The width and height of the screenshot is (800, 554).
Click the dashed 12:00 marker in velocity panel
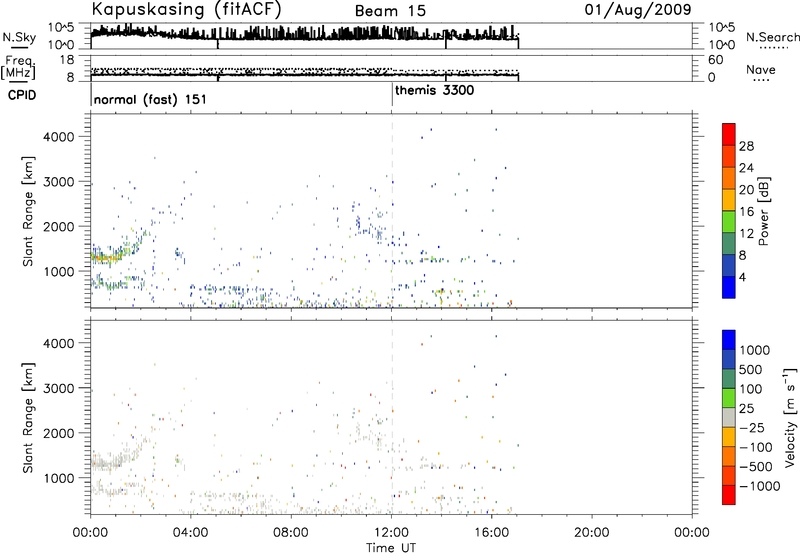[392, 417]
